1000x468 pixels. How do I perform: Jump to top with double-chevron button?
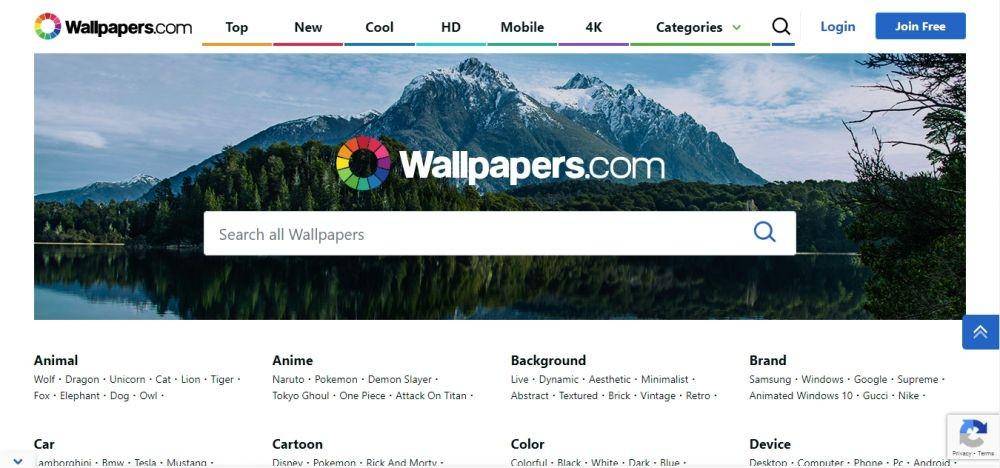pos(980,332)
